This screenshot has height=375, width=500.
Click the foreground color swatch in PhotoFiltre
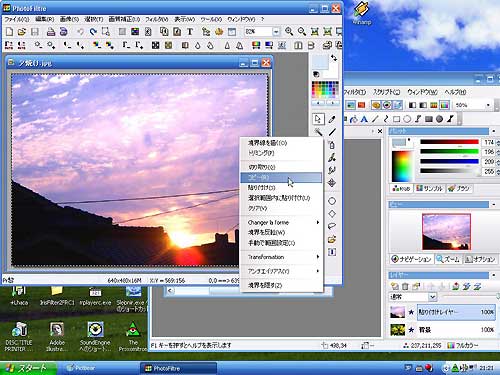point(320,62)
